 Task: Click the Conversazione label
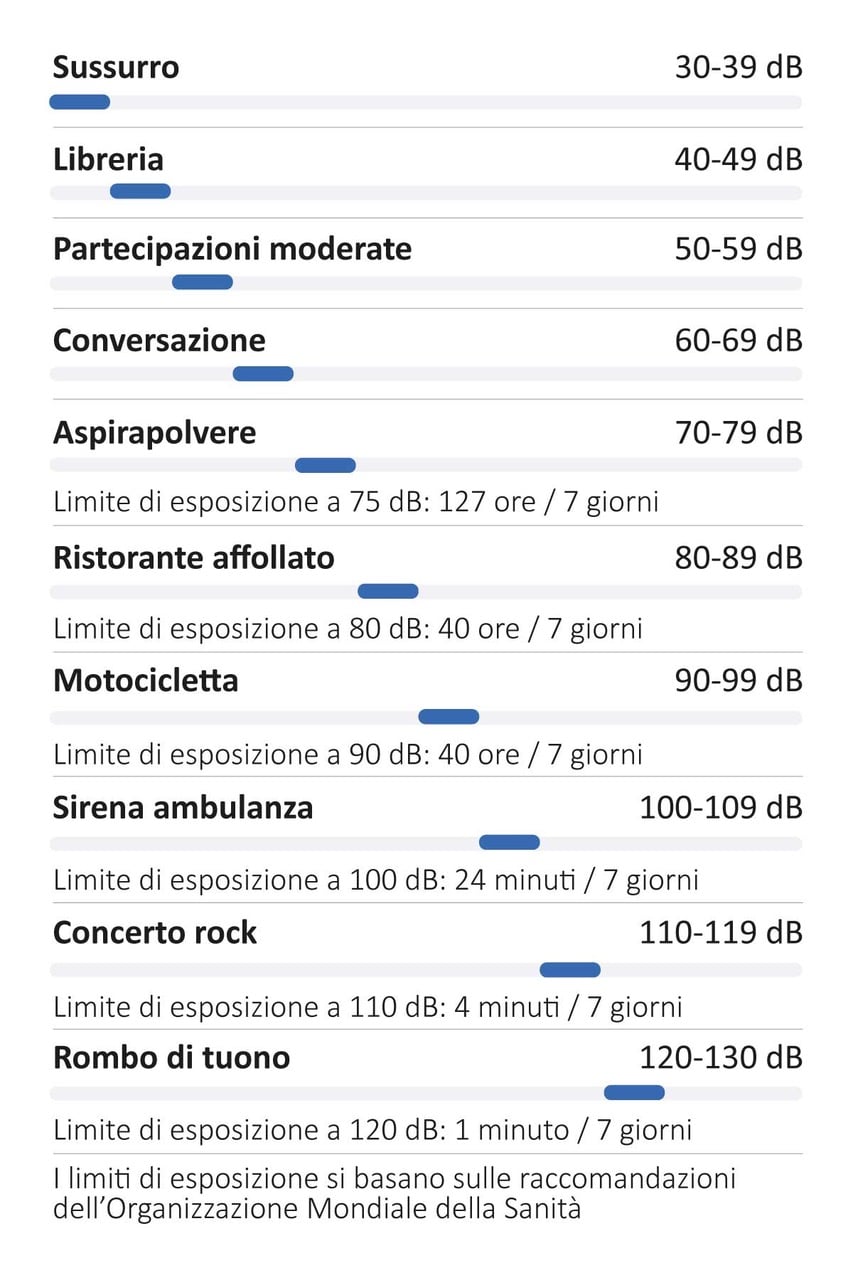coord(159,340)
